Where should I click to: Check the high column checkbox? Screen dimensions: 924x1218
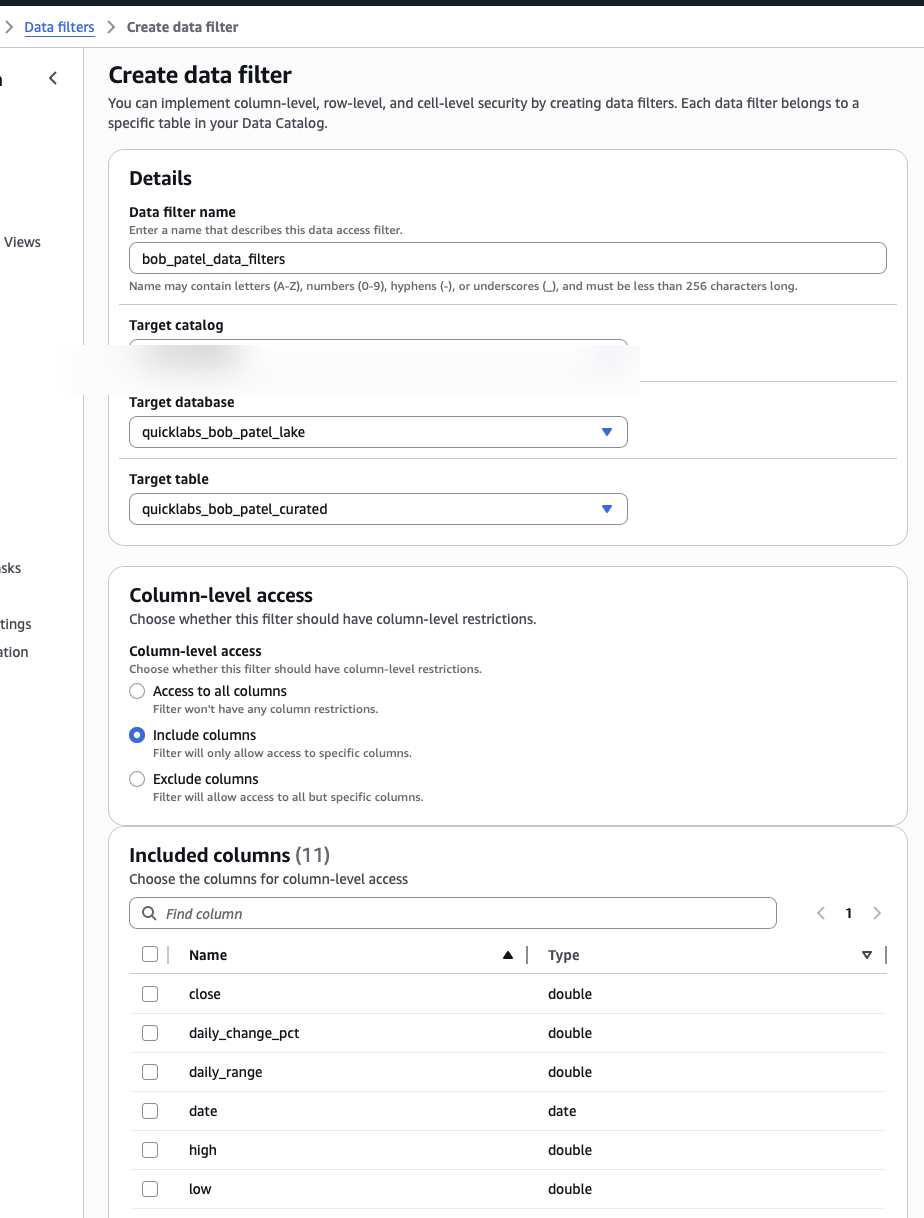tap(150, 1150)
